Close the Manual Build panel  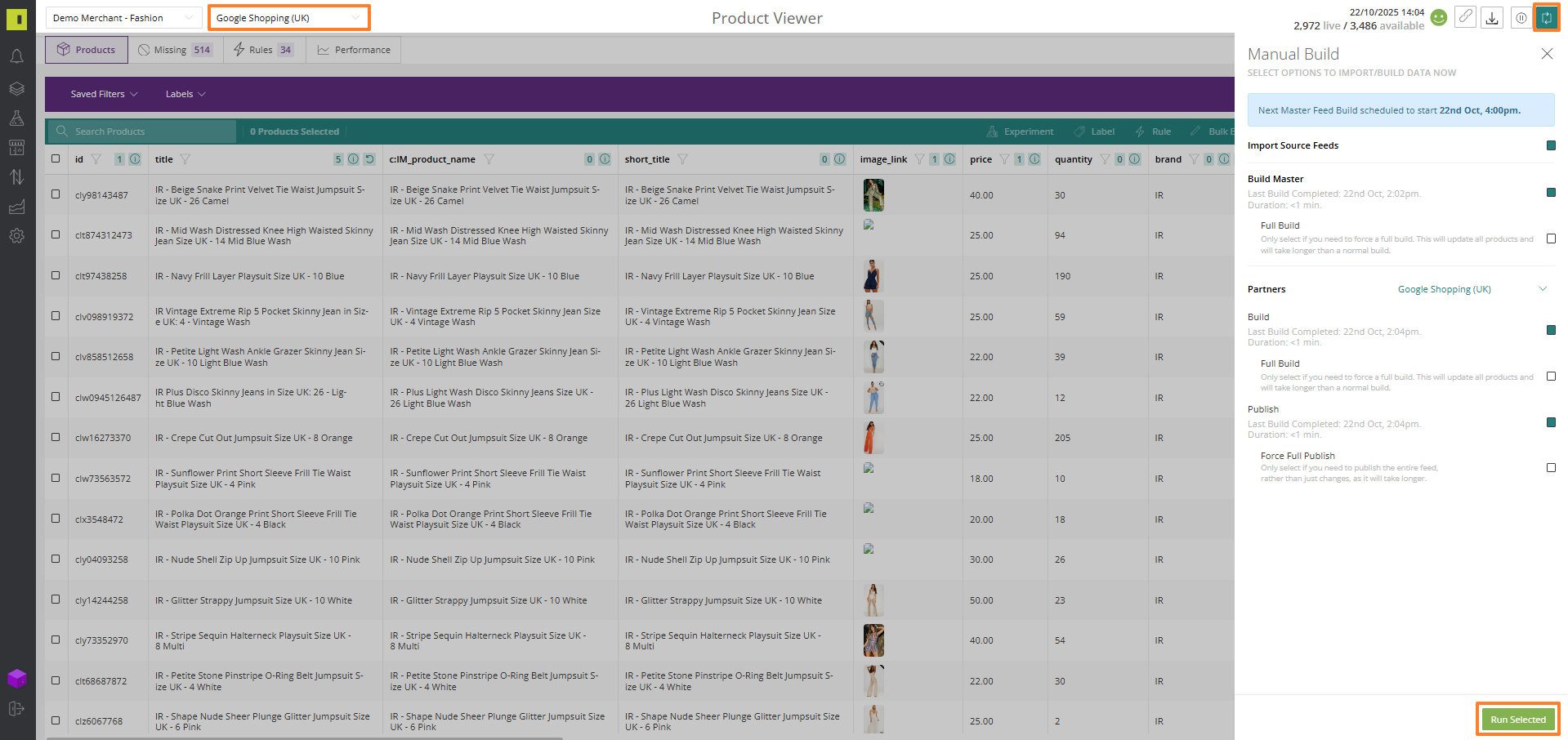click(1546, 54)
